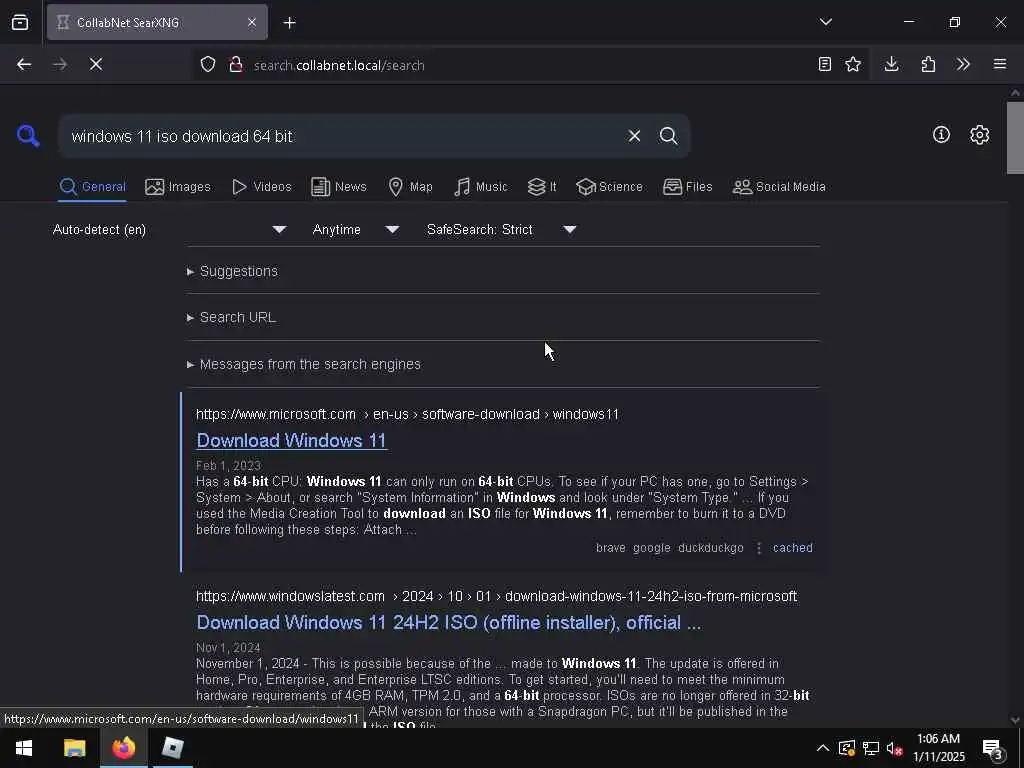Click the Feb 1, 2023 date text

[x=229, y=466]
